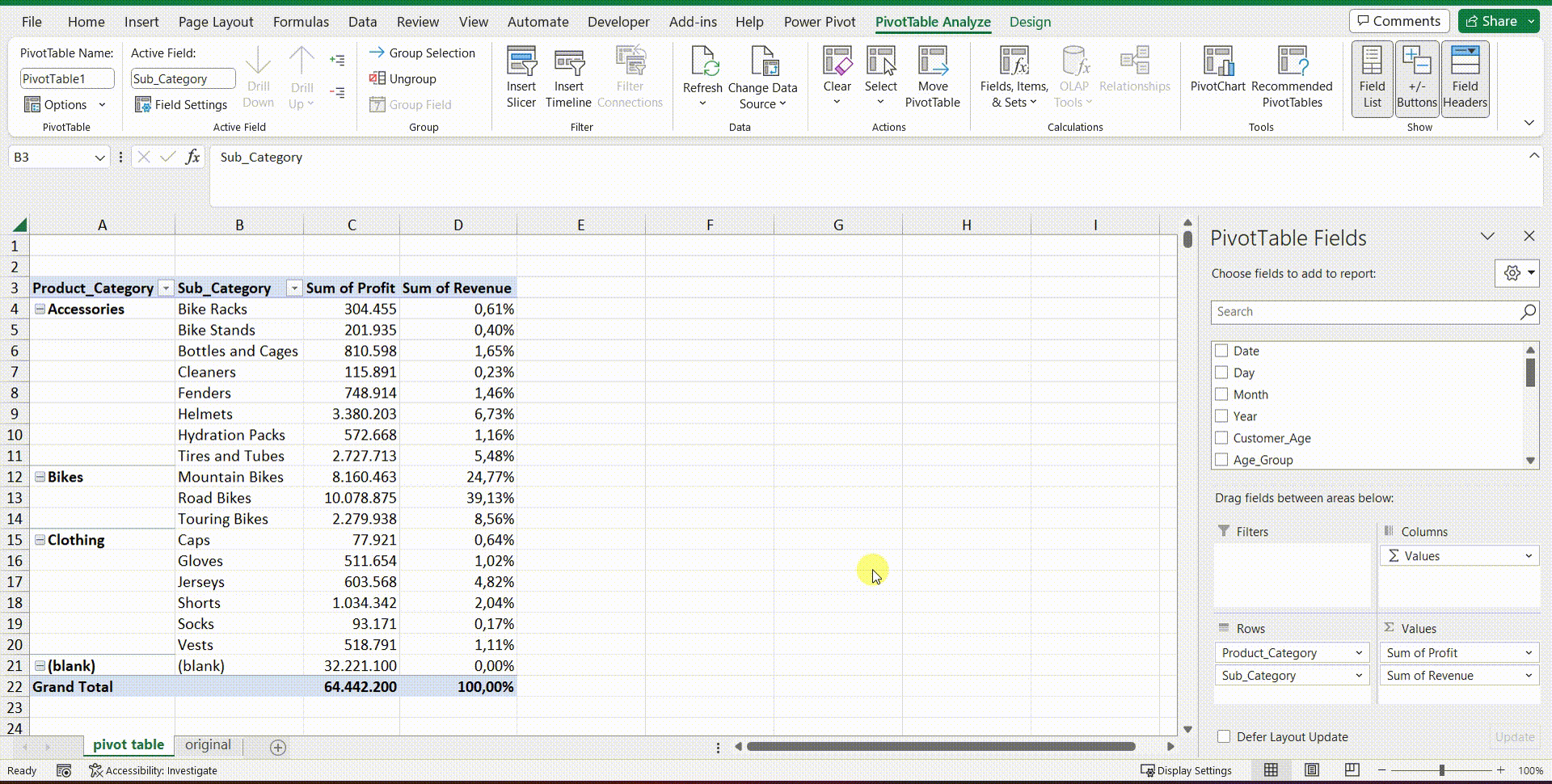Click the zoom out minus button
Viewport: 1552px width, 784px height.
1382,770
